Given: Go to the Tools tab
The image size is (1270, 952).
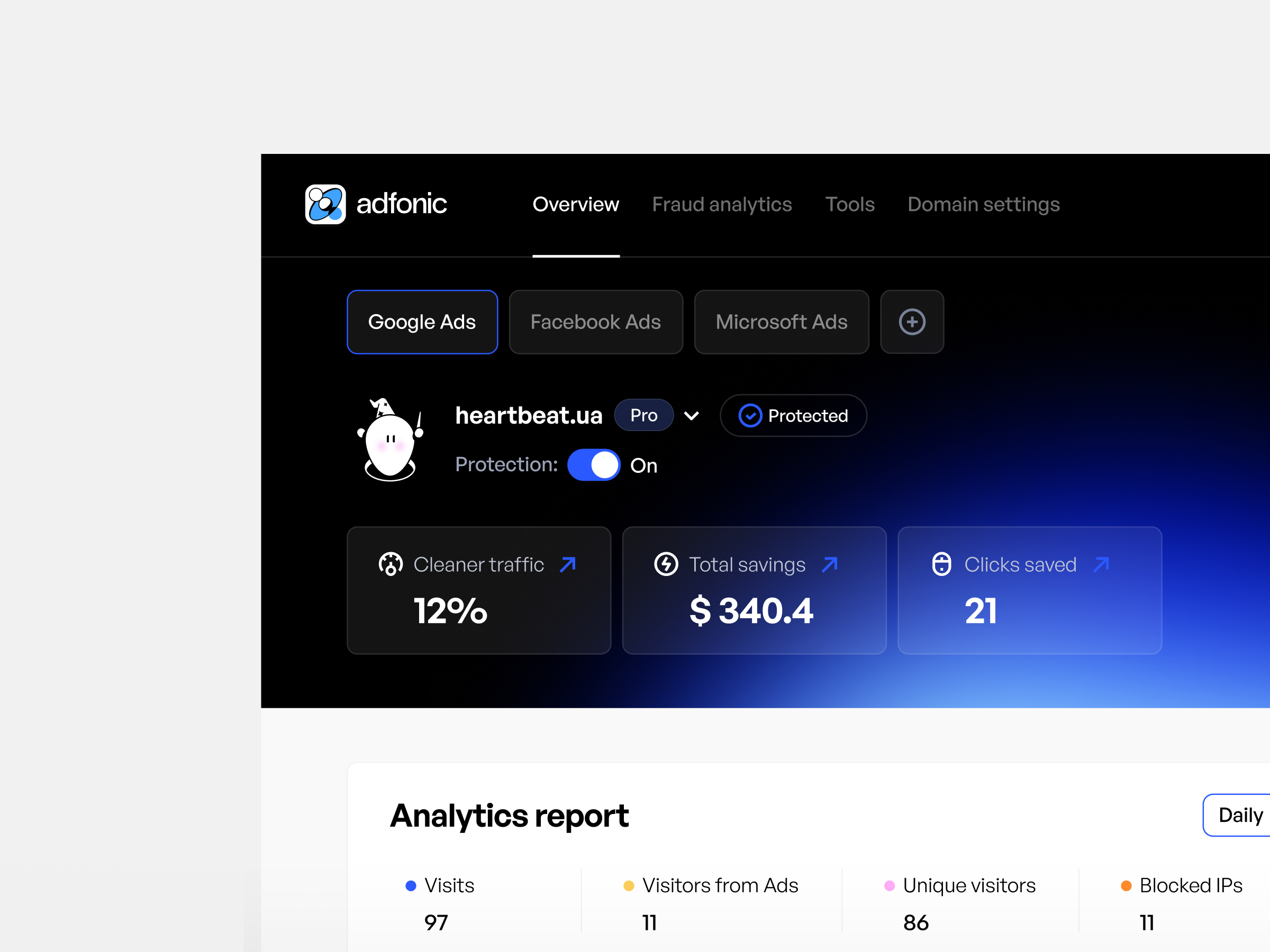Looking at the screenshot, I should pos(850,204).
